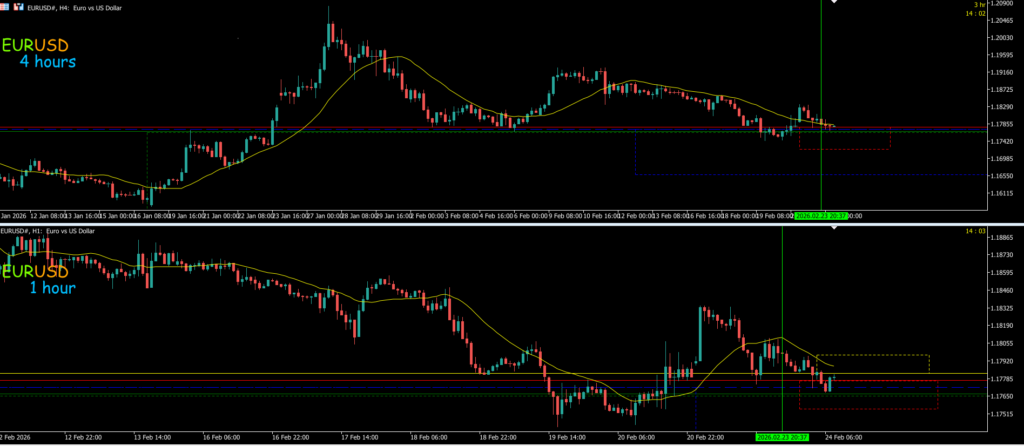This screenshot has height=446, width=1024.
Task: Click the '20 Feb 22:00' time label
Action: pos(705,437)
